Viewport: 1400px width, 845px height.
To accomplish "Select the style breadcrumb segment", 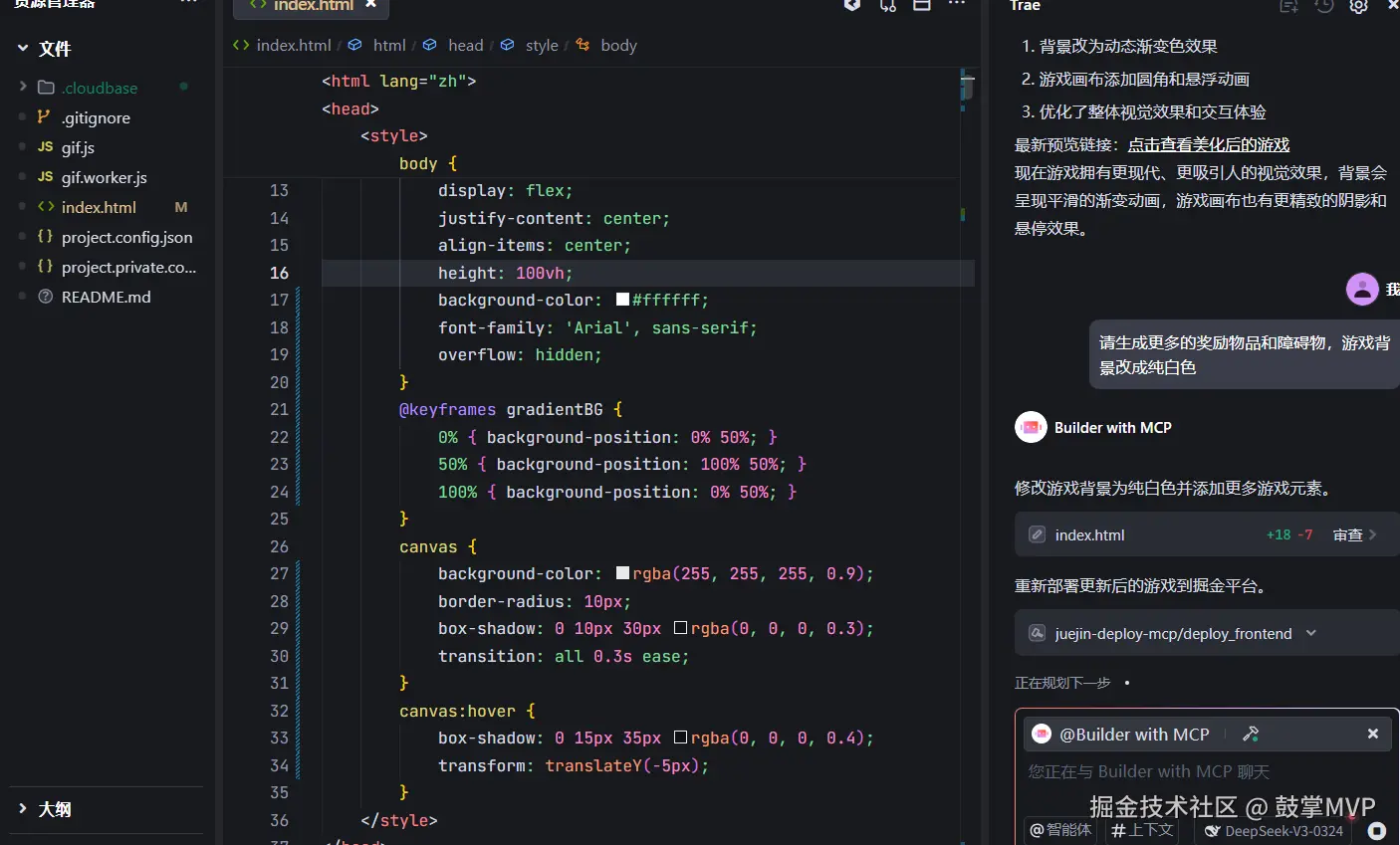I will click(542, 45).
